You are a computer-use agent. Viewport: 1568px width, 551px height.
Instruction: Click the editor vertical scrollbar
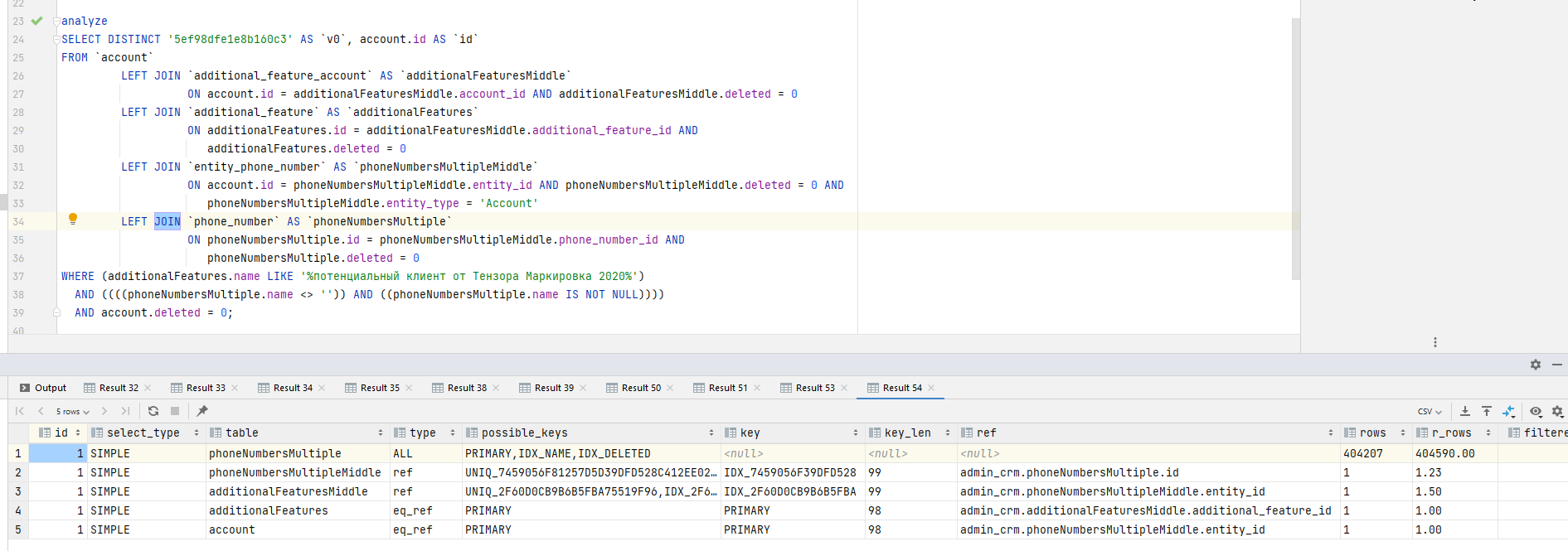pos(1295,149)
